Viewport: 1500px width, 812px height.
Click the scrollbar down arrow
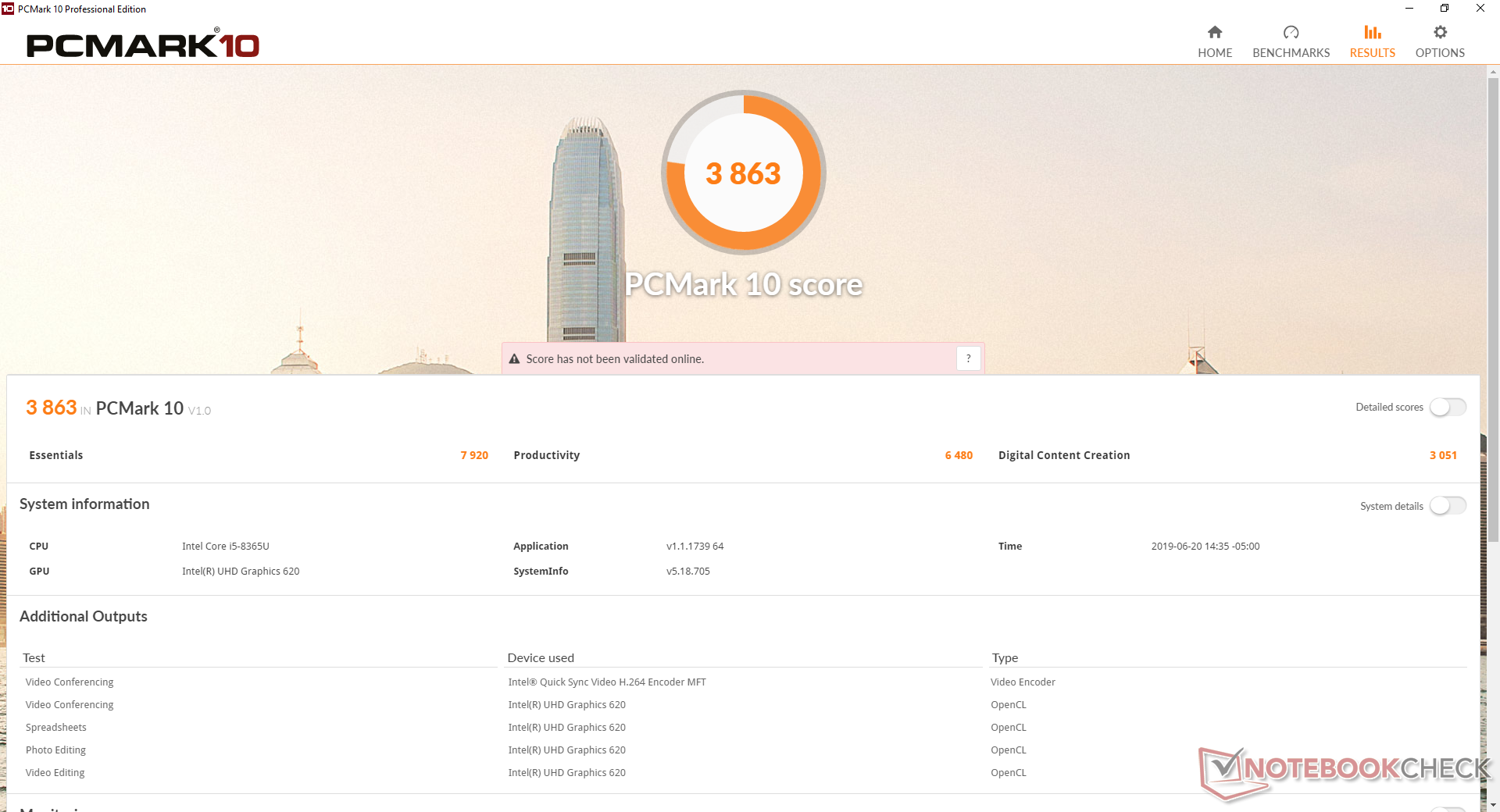pyautogui.click(x=1493, y=804)
